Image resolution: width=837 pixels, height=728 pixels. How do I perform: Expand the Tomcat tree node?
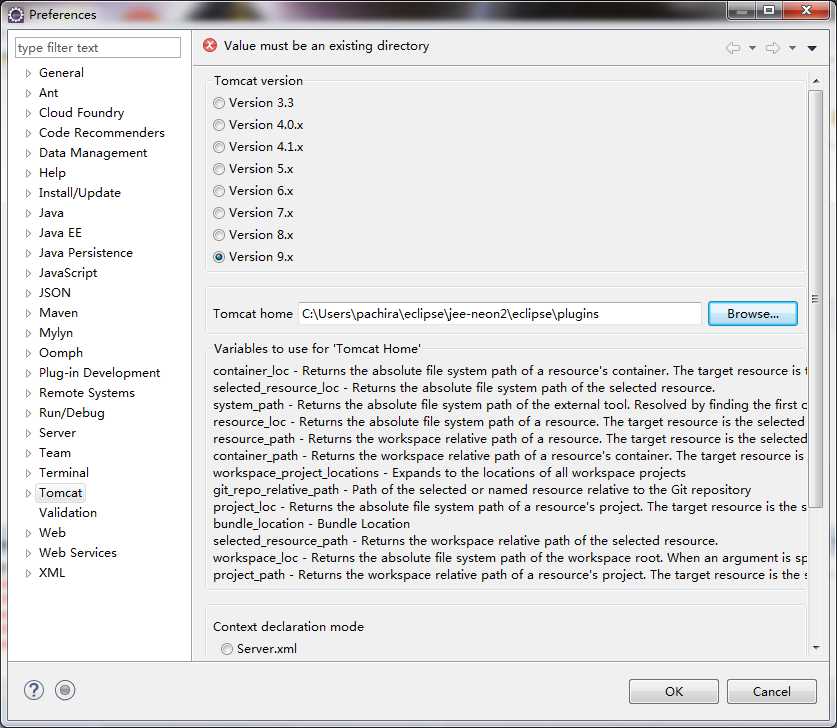pyautogui.click(x=28, y=493)
